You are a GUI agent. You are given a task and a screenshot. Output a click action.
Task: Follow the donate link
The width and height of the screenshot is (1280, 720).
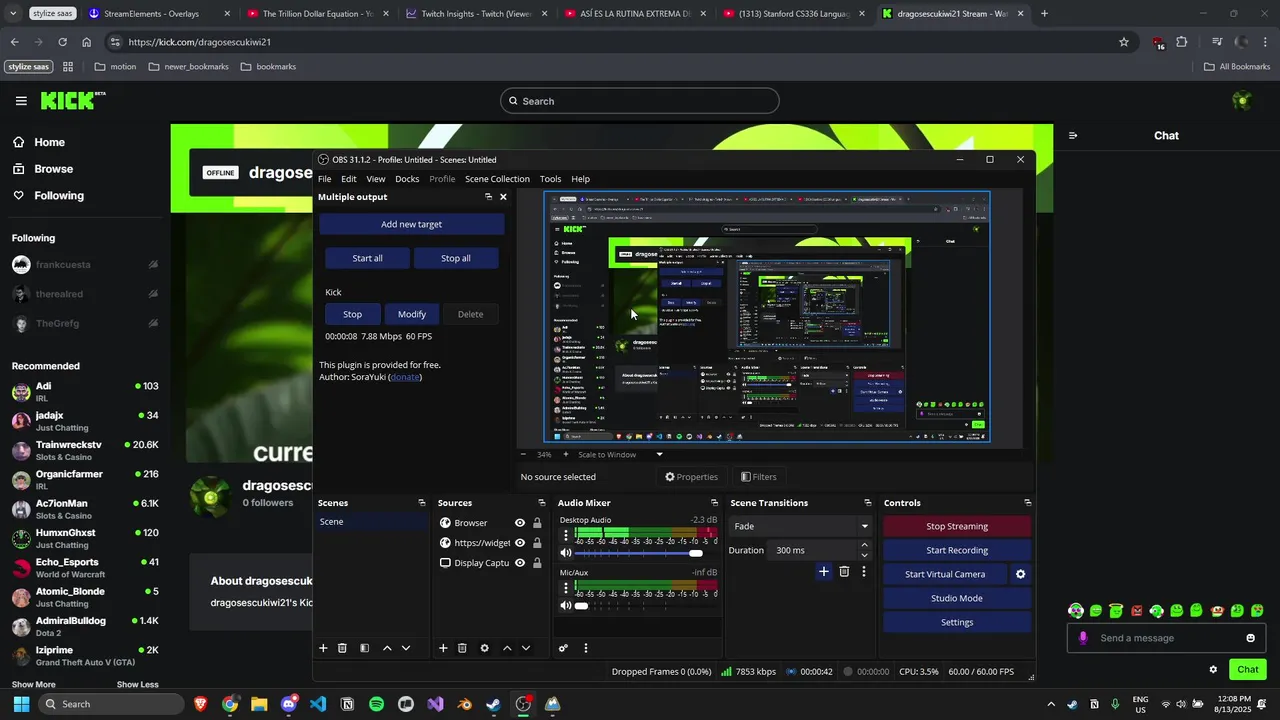point(405,377)
